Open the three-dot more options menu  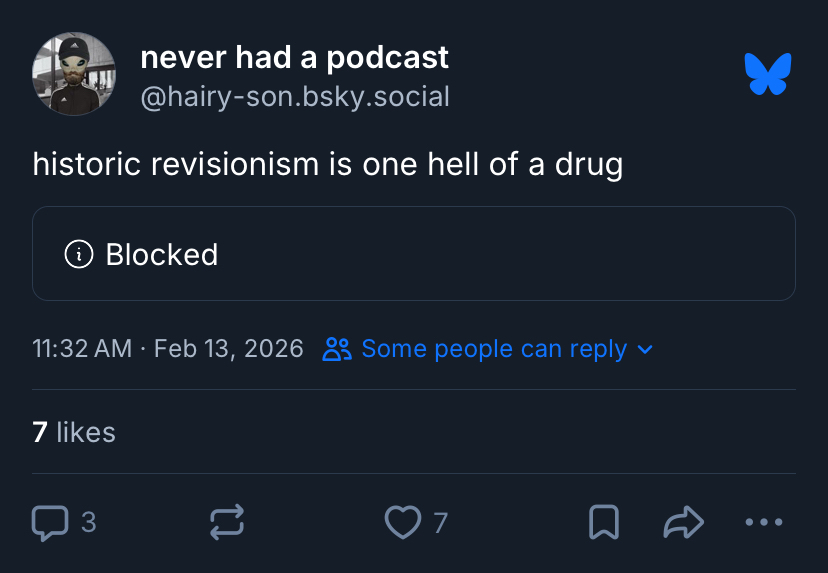[764, 522]
